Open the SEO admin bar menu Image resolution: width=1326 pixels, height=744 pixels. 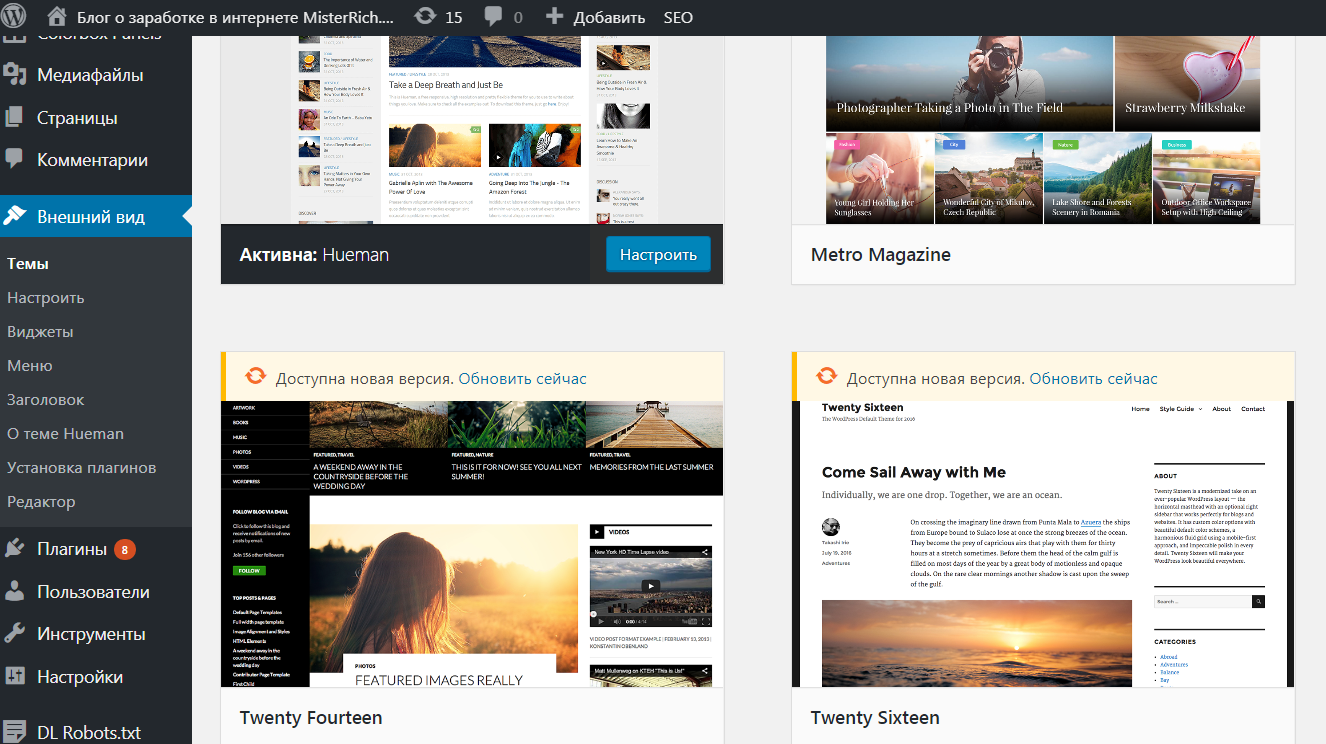coord(678,18)
